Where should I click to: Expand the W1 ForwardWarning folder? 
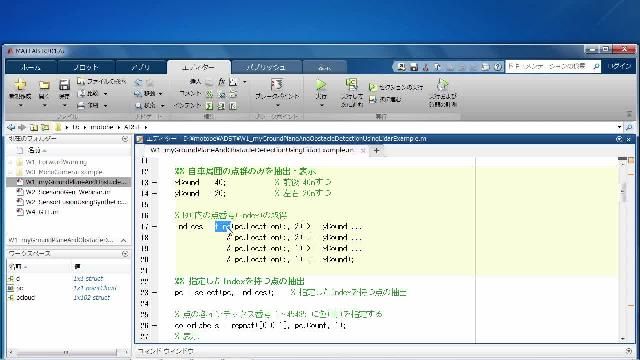click(11, 162)
